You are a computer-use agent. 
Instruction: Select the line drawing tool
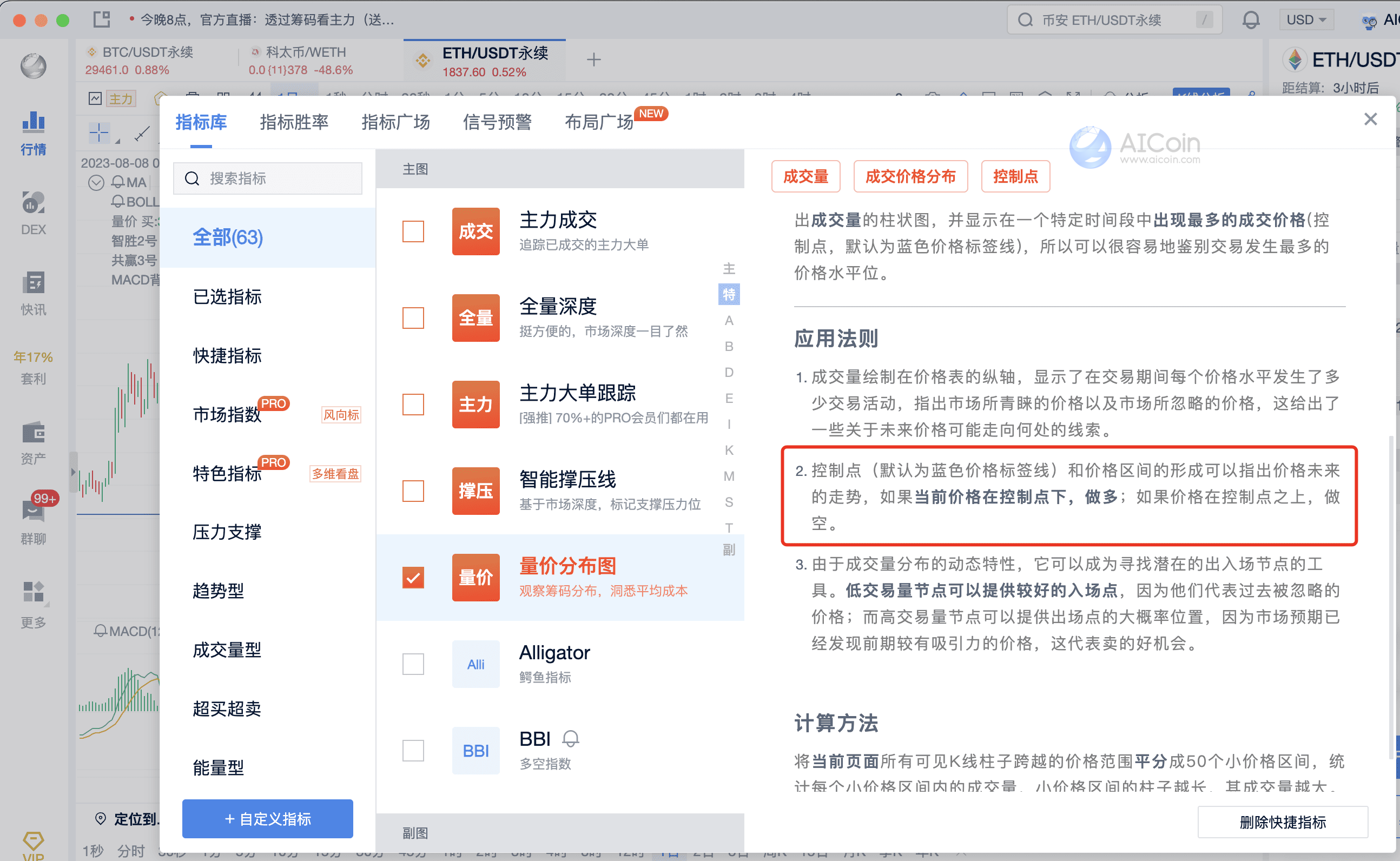pyautogui.click(x=142, y=133)
